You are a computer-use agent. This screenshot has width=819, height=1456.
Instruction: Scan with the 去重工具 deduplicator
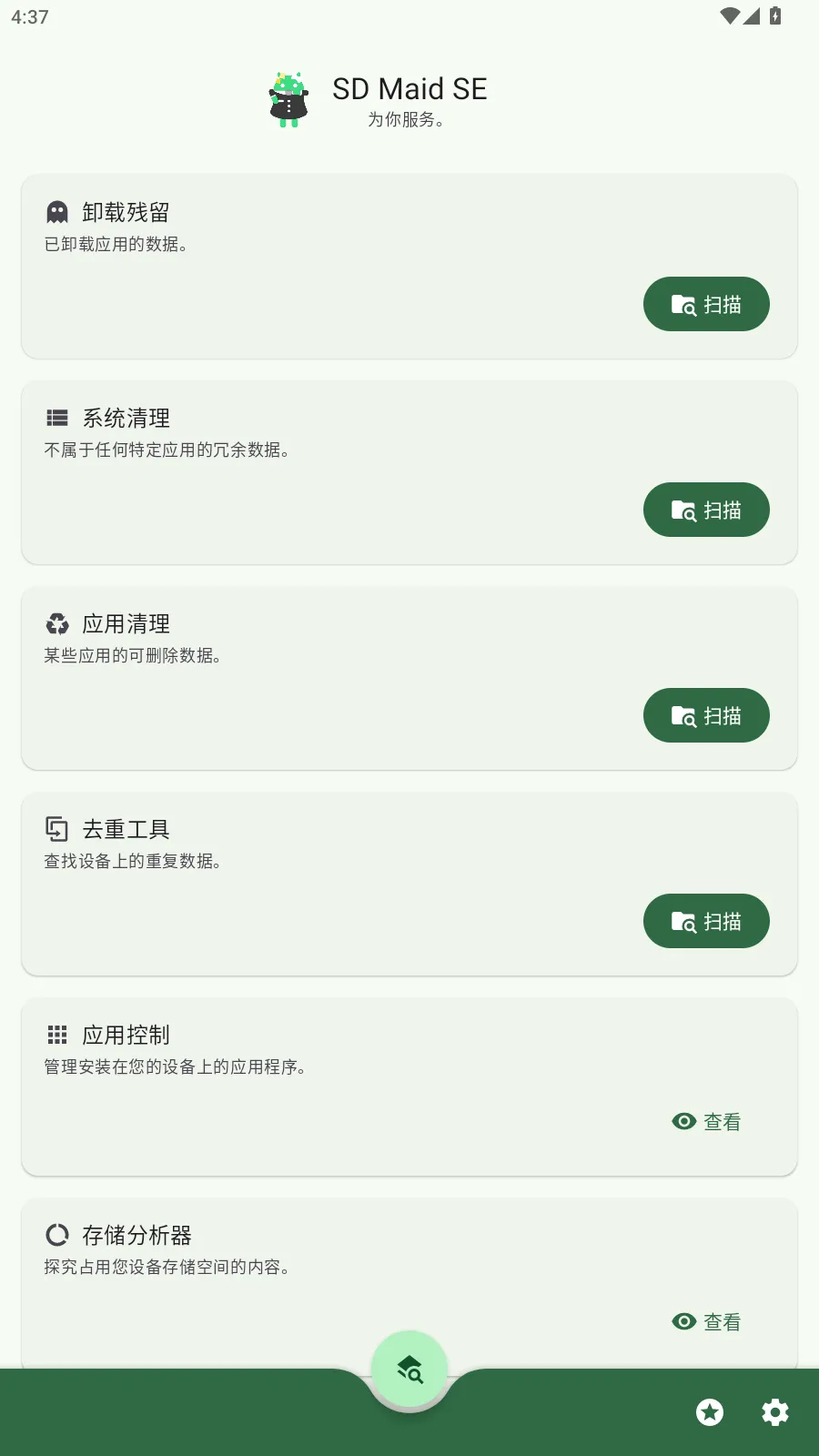pos(706,921)
